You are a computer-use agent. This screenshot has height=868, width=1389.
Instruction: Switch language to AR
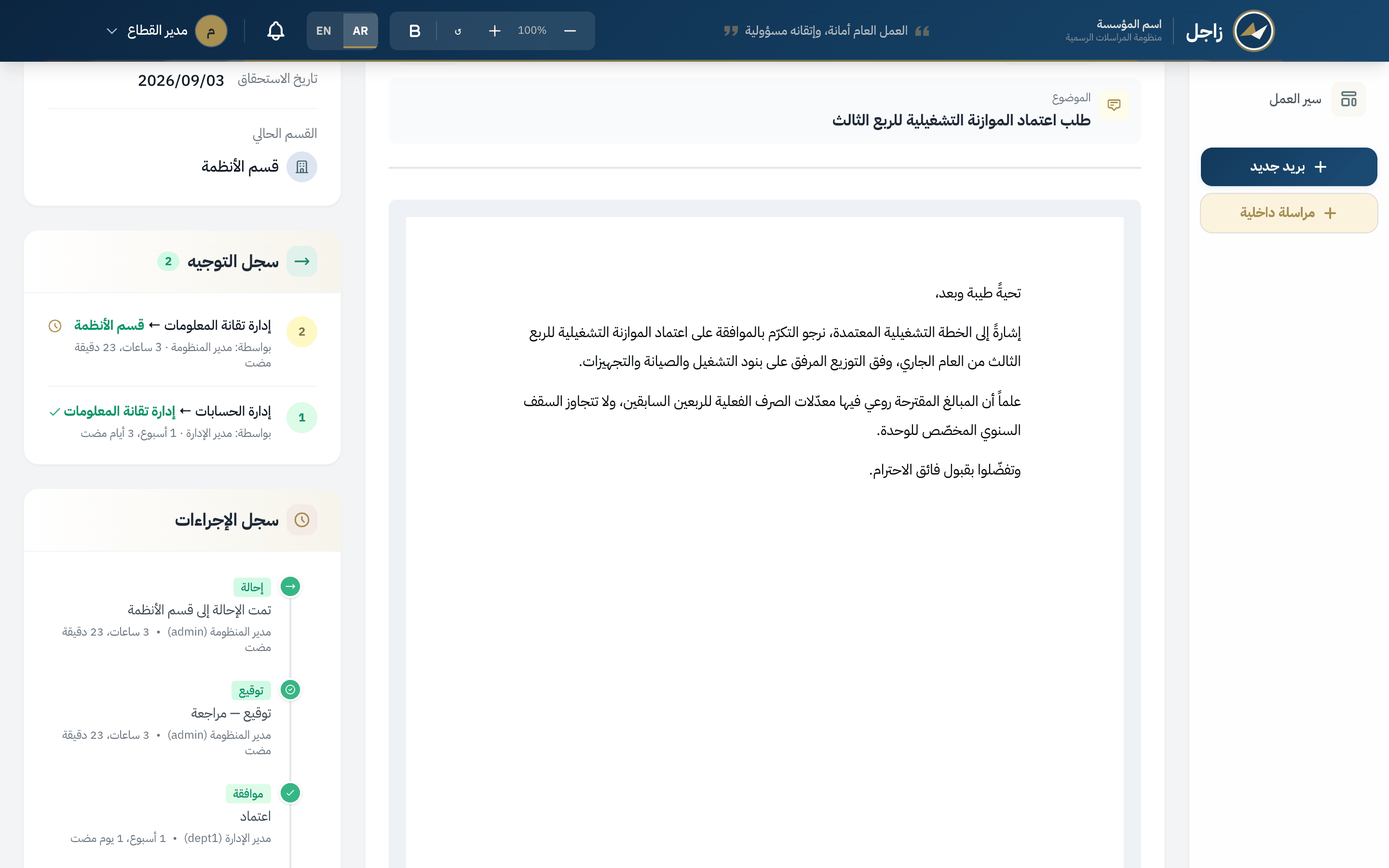360,31
